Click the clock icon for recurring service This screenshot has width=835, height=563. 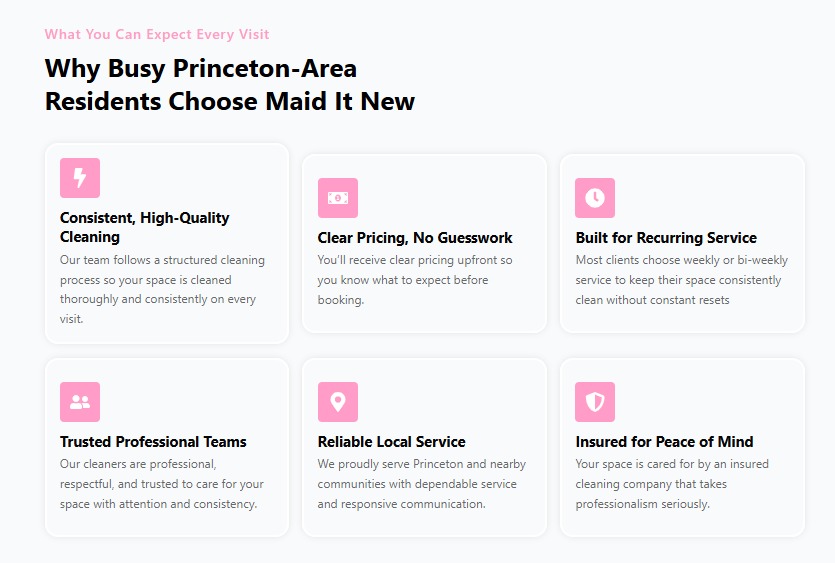tap(595, 198)
